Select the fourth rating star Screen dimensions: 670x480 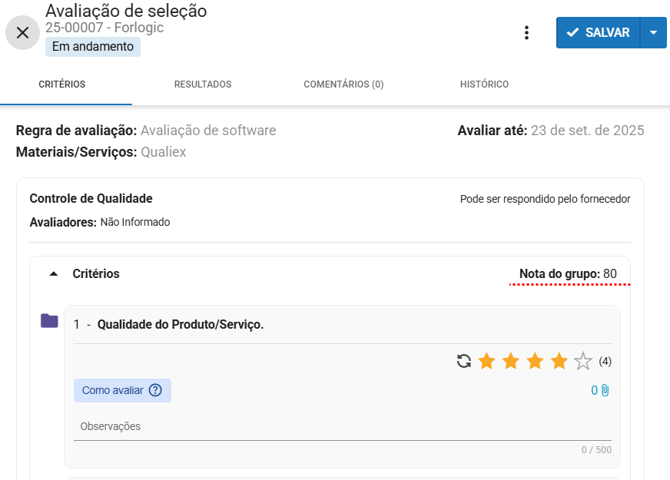coord(559,361)
